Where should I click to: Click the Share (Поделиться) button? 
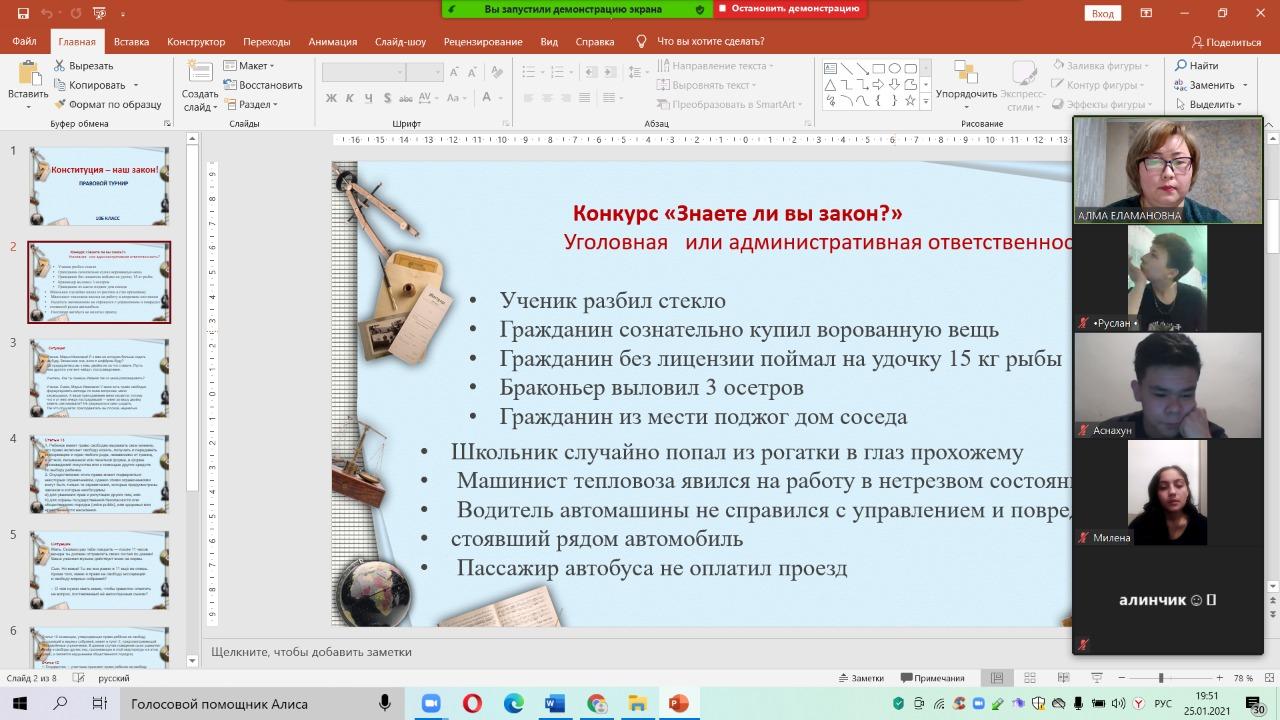pos(1227,42)
